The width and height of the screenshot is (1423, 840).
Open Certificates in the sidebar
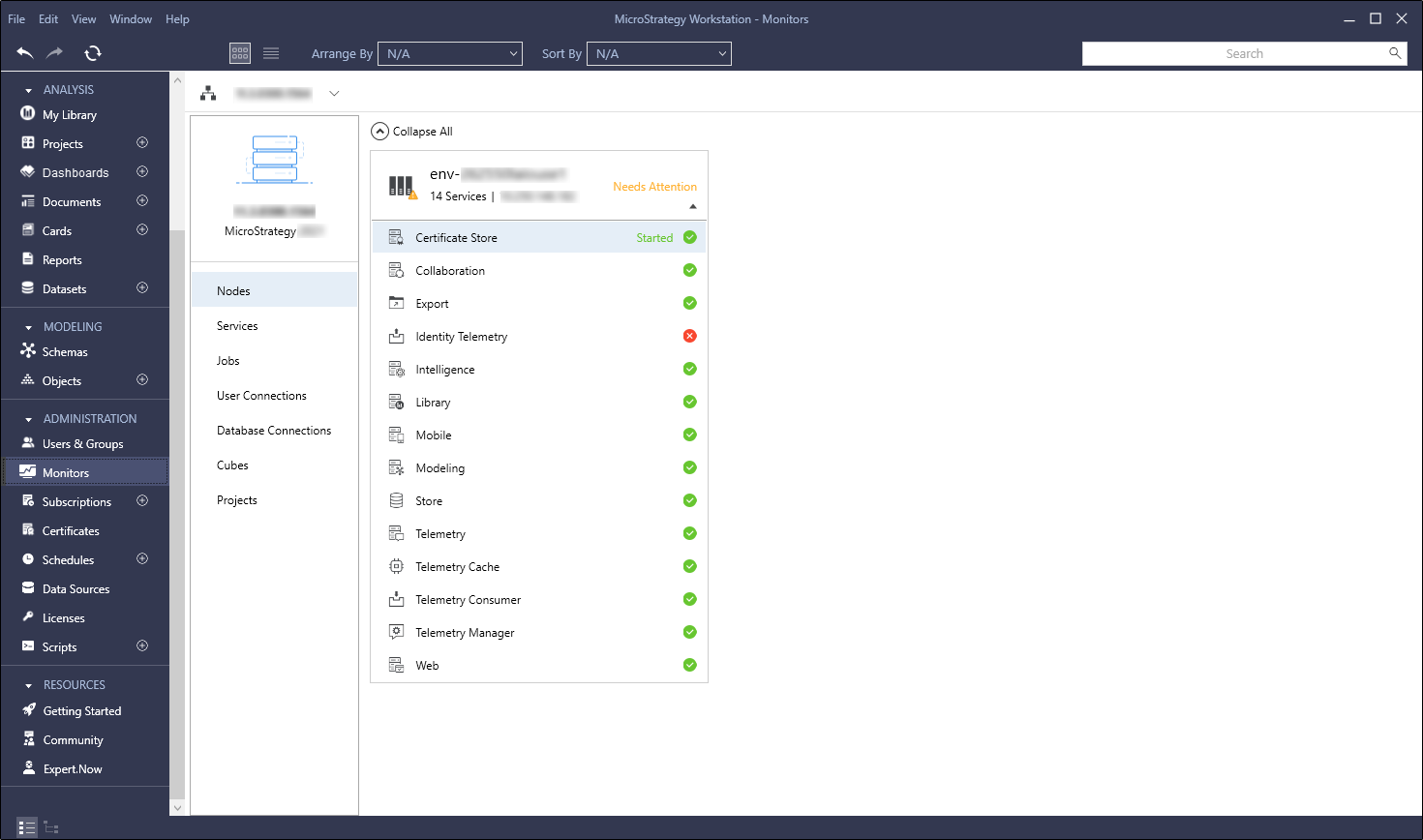point(71,531)
